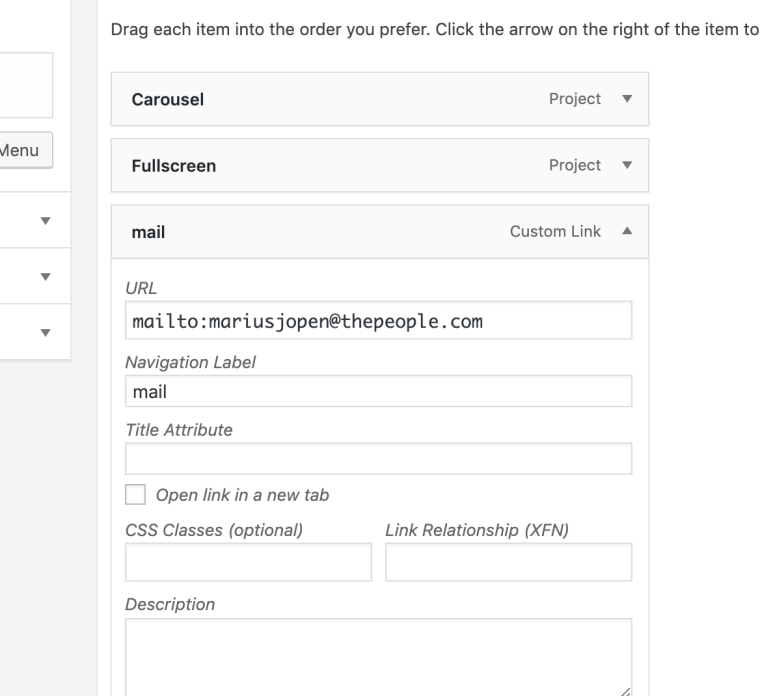
Task: Collapse the mail Custom Link arrow
Action: pyautogui.click(x=626, y=232)
